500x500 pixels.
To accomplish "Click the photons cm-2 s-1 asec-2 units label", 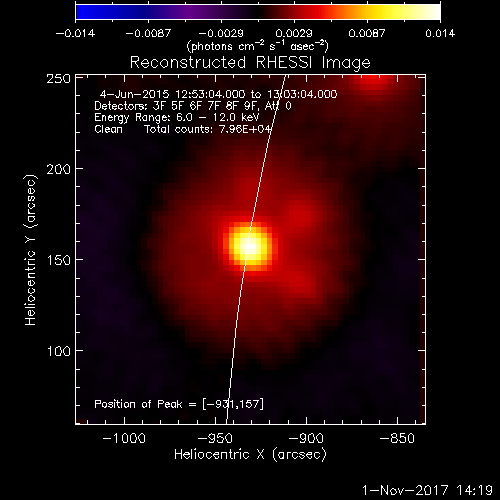I will (x=257, y=46).
